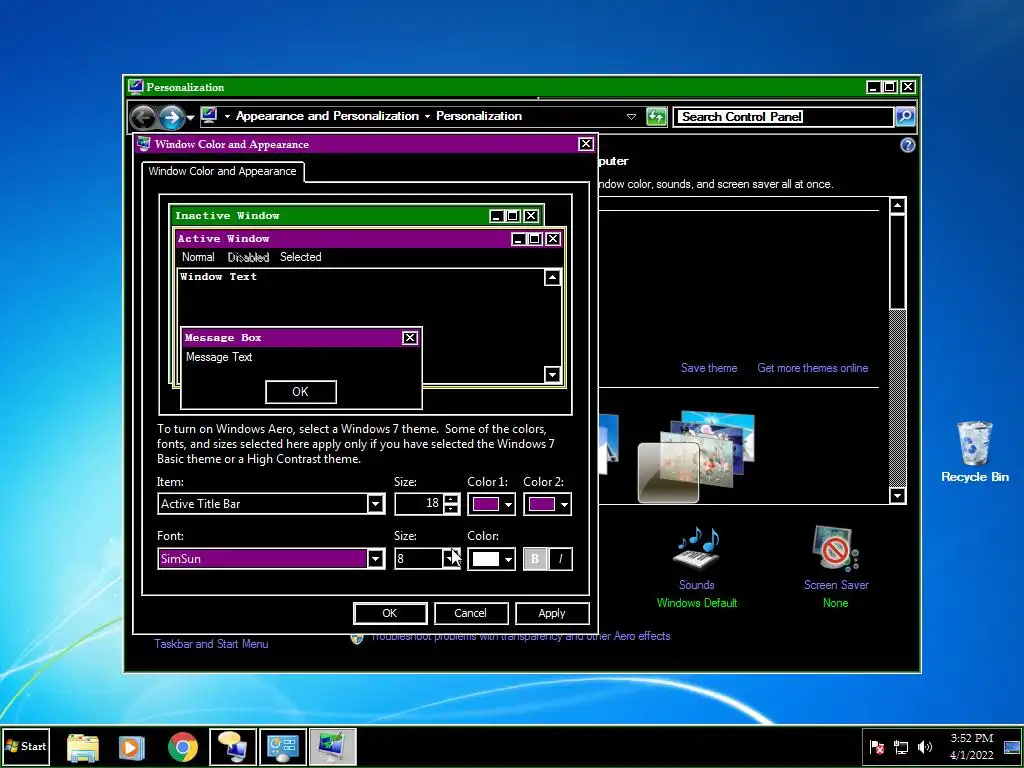Open Windows Explorer from the taskbar
Image resolution: width=1024 pixels, height=768 pixels.
[83, 747]
